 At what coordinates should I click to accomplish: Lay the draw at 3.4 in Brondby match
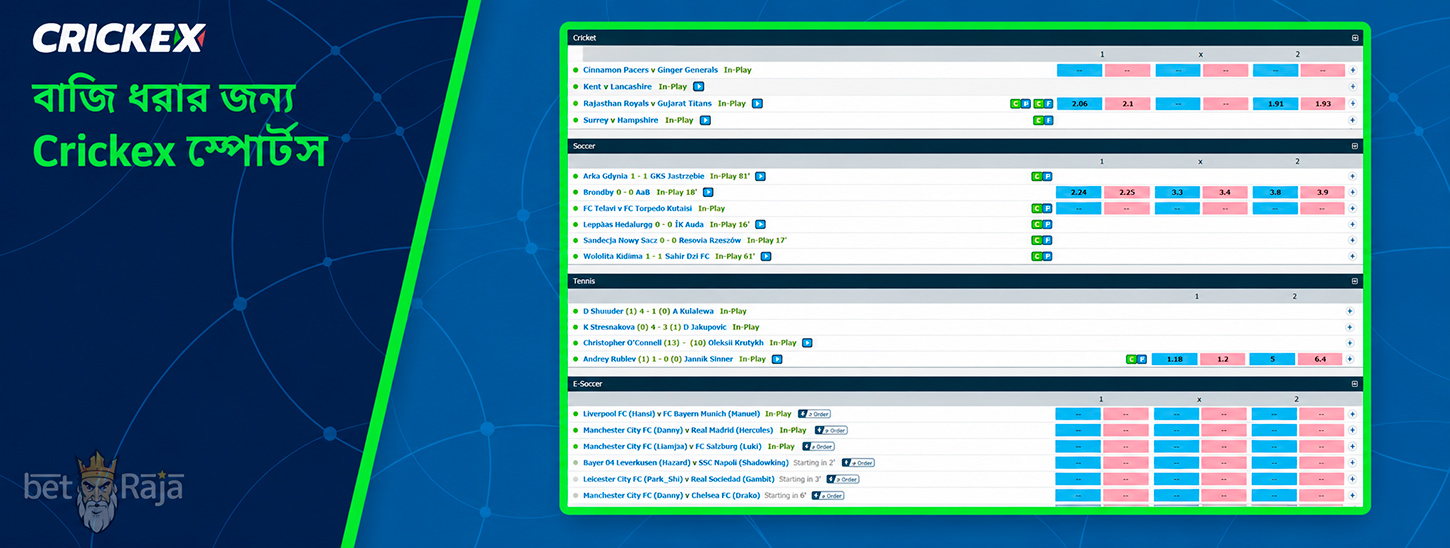1225,192
